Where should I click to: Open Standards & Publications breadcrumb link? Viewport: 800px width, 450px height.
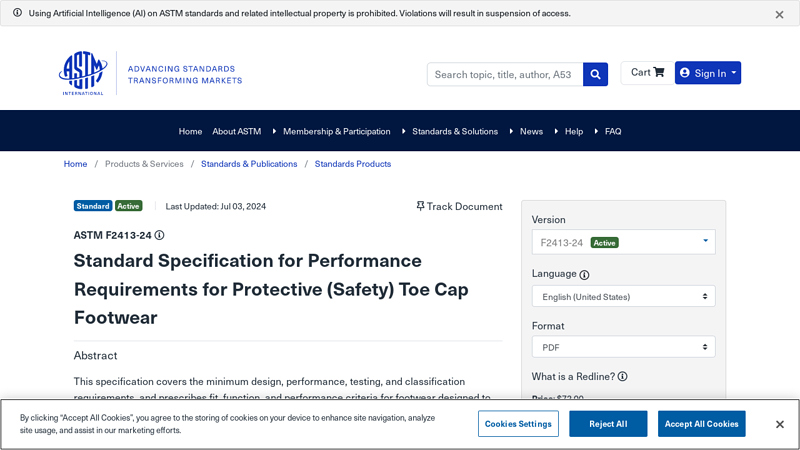point(249,164)
